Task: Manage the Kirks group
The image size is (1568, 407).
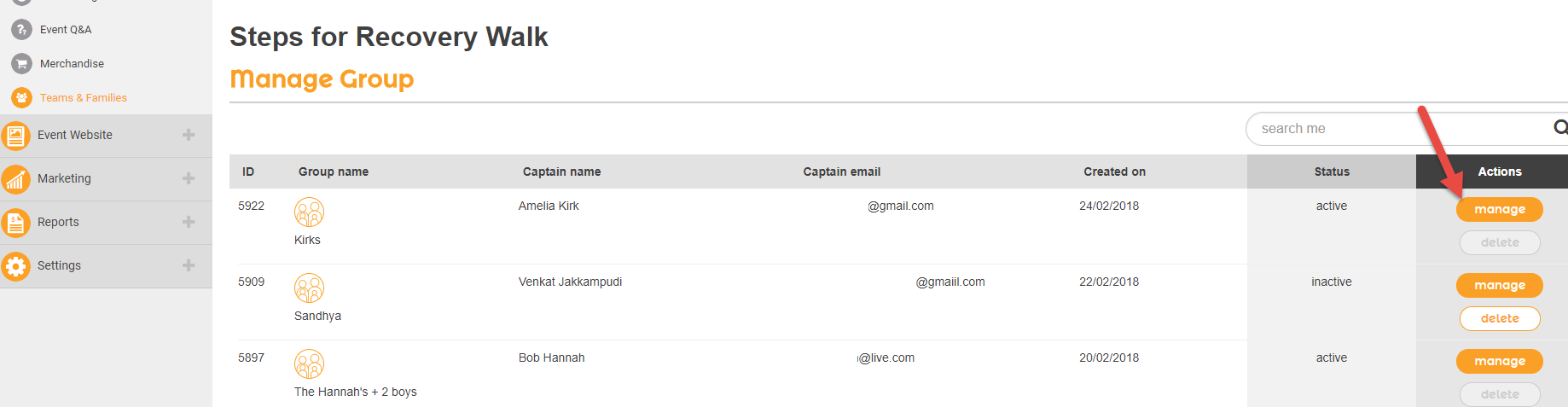Action: coord(1500,209)
